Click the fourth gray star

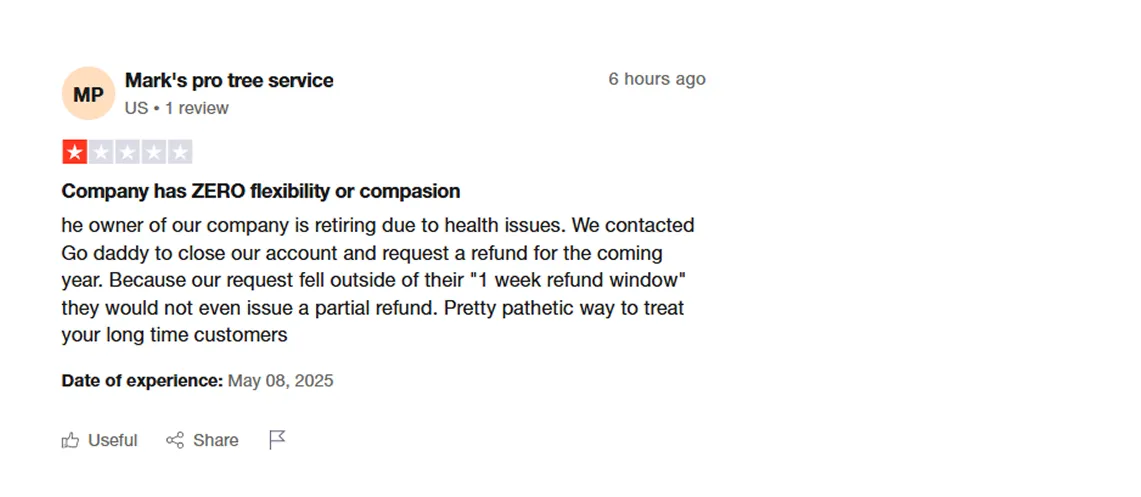pos(153,152)
